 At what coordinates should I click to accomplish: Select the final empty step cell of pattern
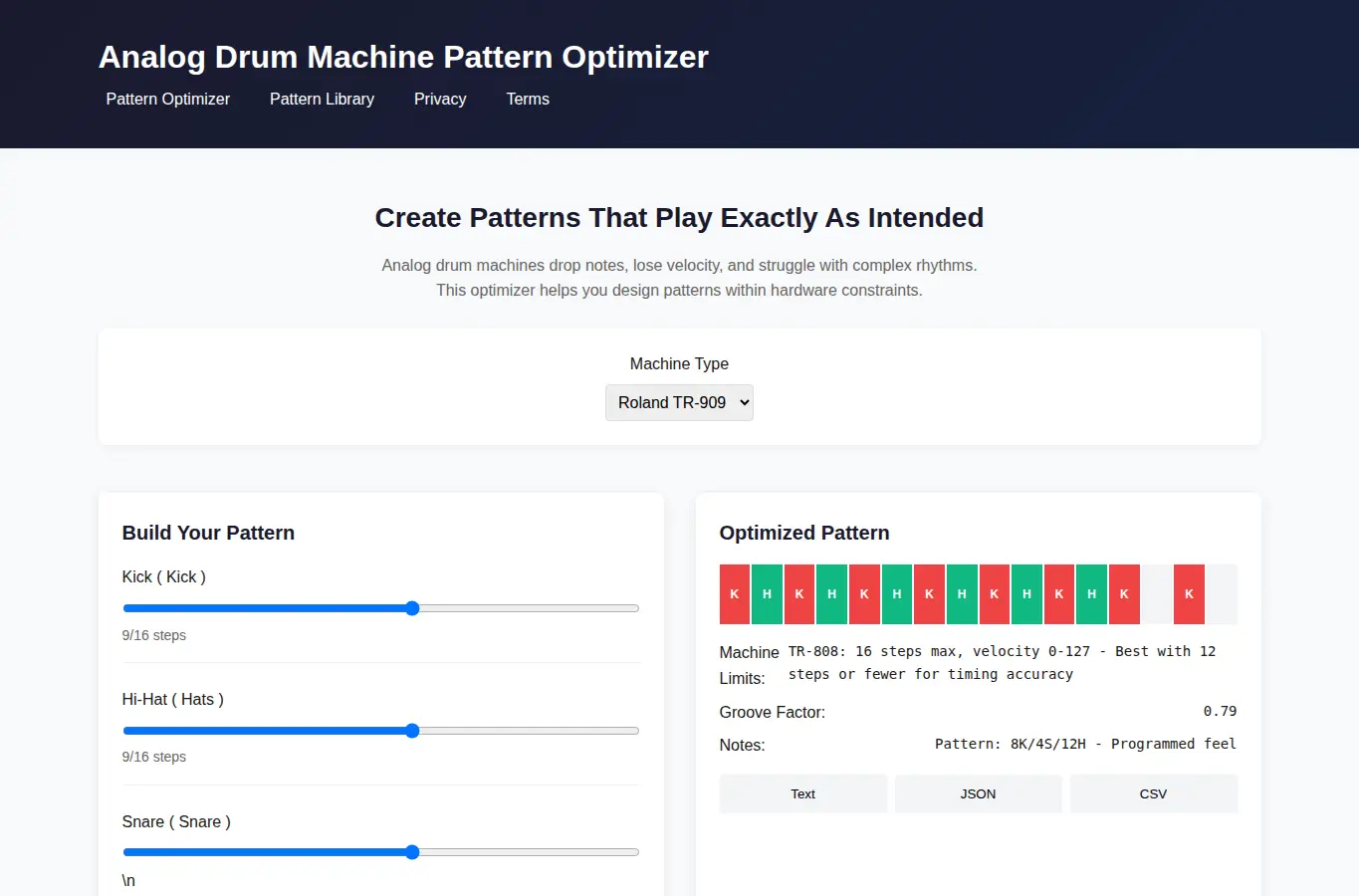pos(1222,594)
